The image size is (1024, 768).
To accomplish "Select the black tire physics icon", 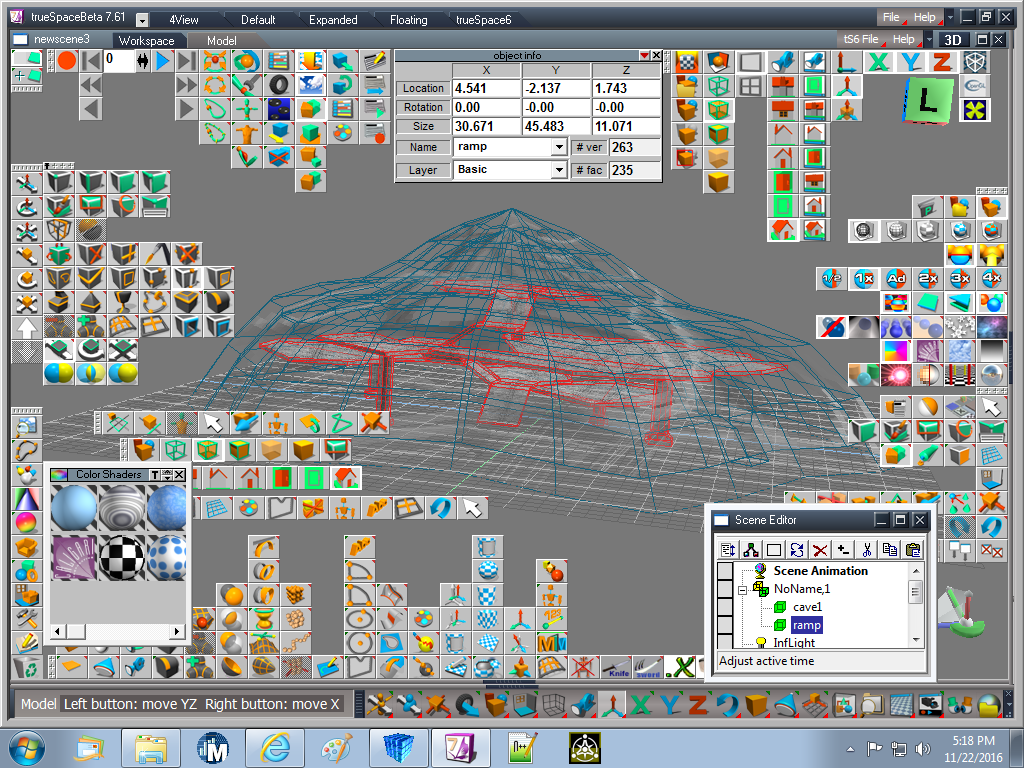I will (279, 85).
